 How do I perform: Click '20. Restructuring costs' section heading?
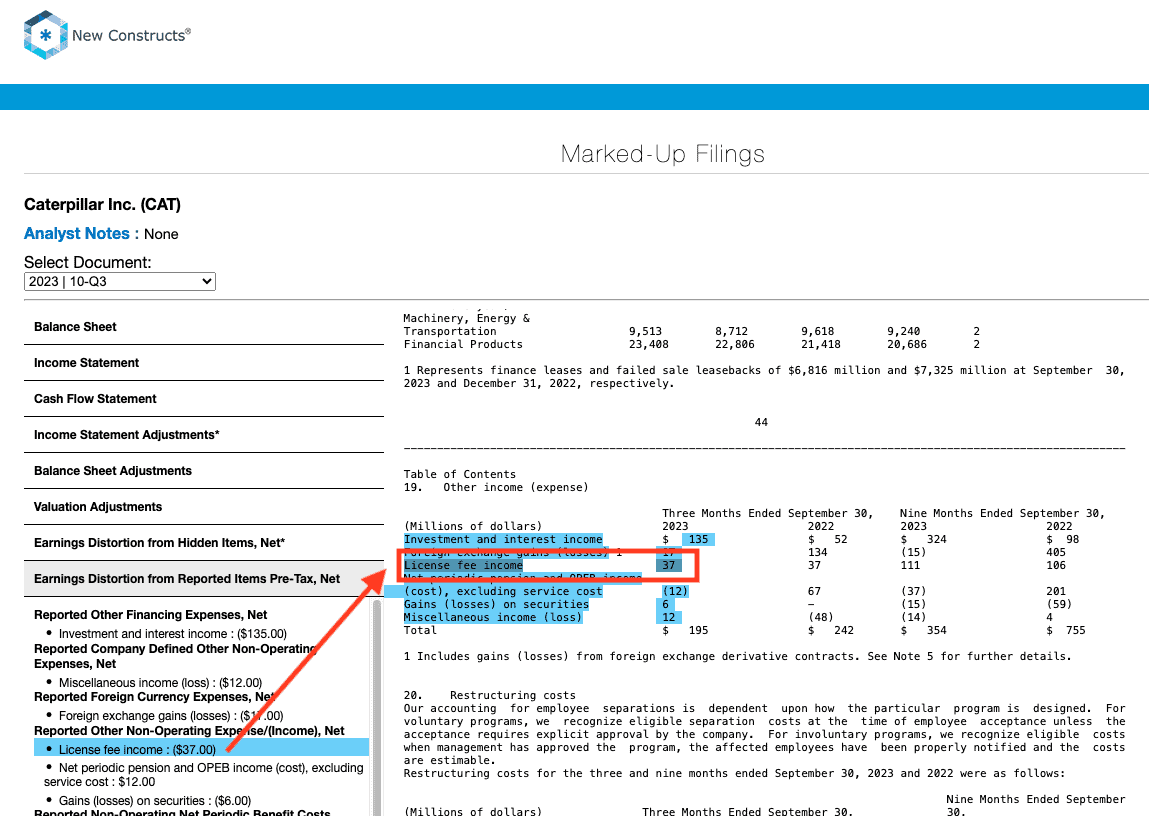pyautogui.click(x=489, y=695)
